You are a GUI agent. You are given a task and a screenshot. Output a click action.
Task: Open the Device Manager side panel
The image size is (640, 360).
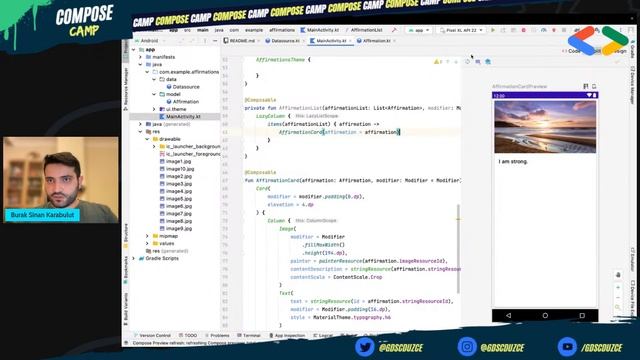click(x=633, y=85)
